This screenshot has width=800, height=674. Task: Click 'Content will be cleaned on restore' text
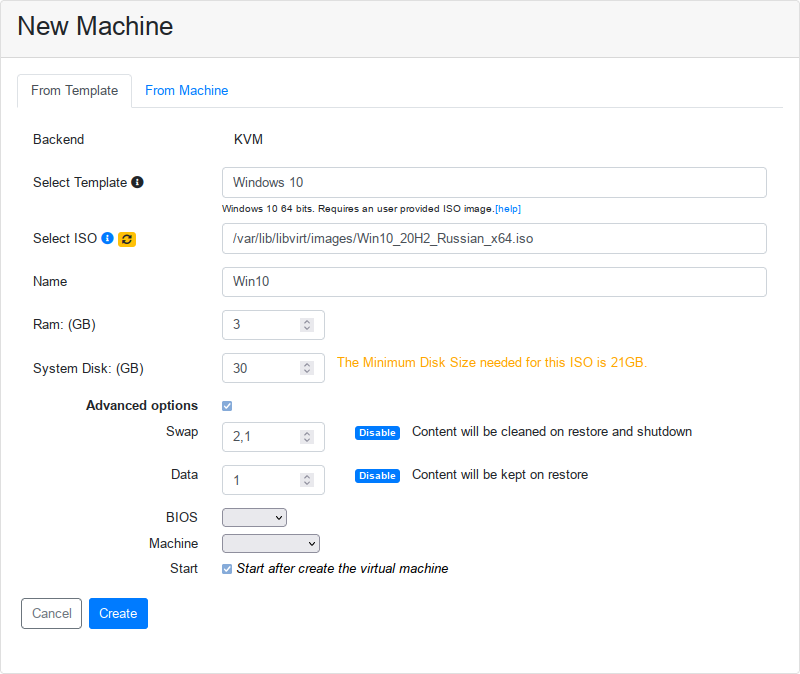[552, 432]
